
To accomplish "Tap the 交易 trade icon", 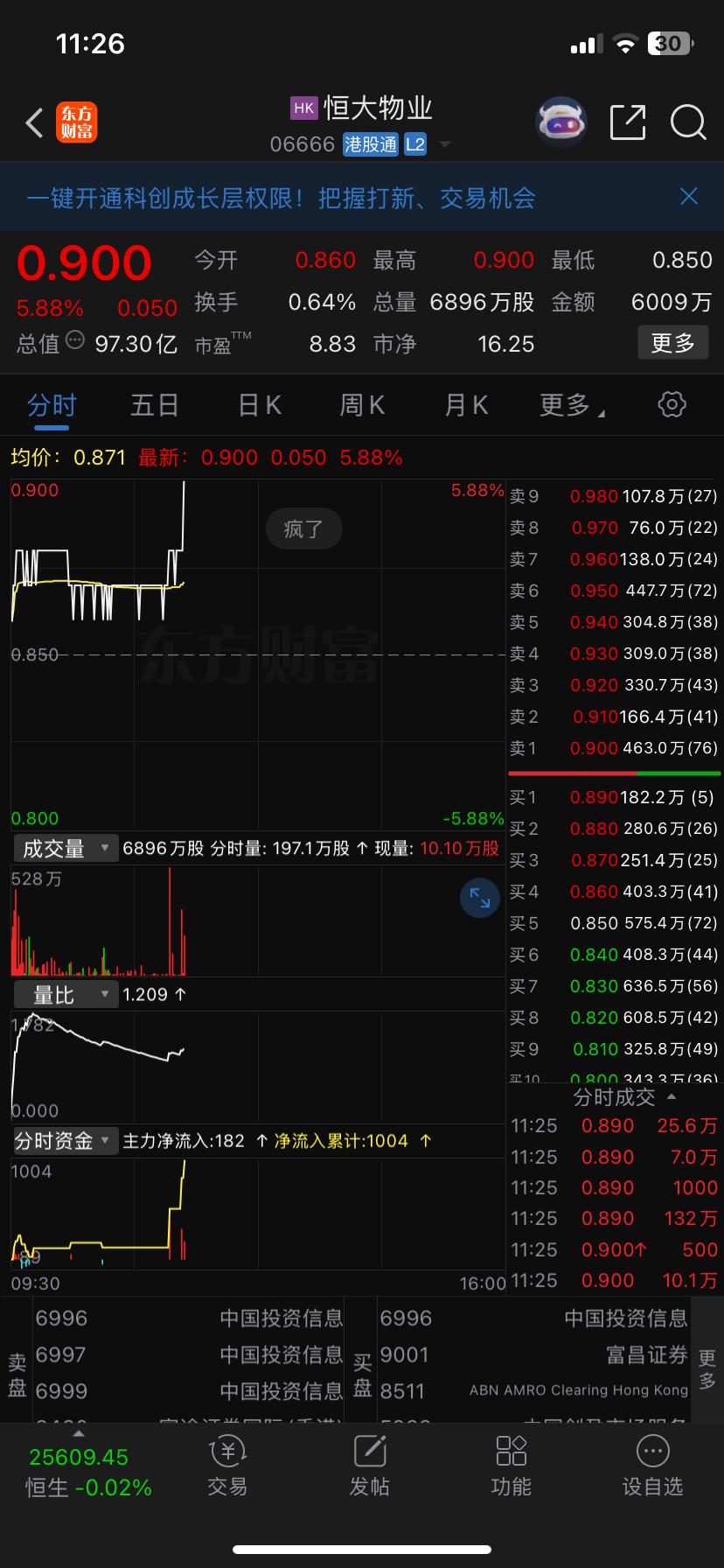I will point(227,1466).
